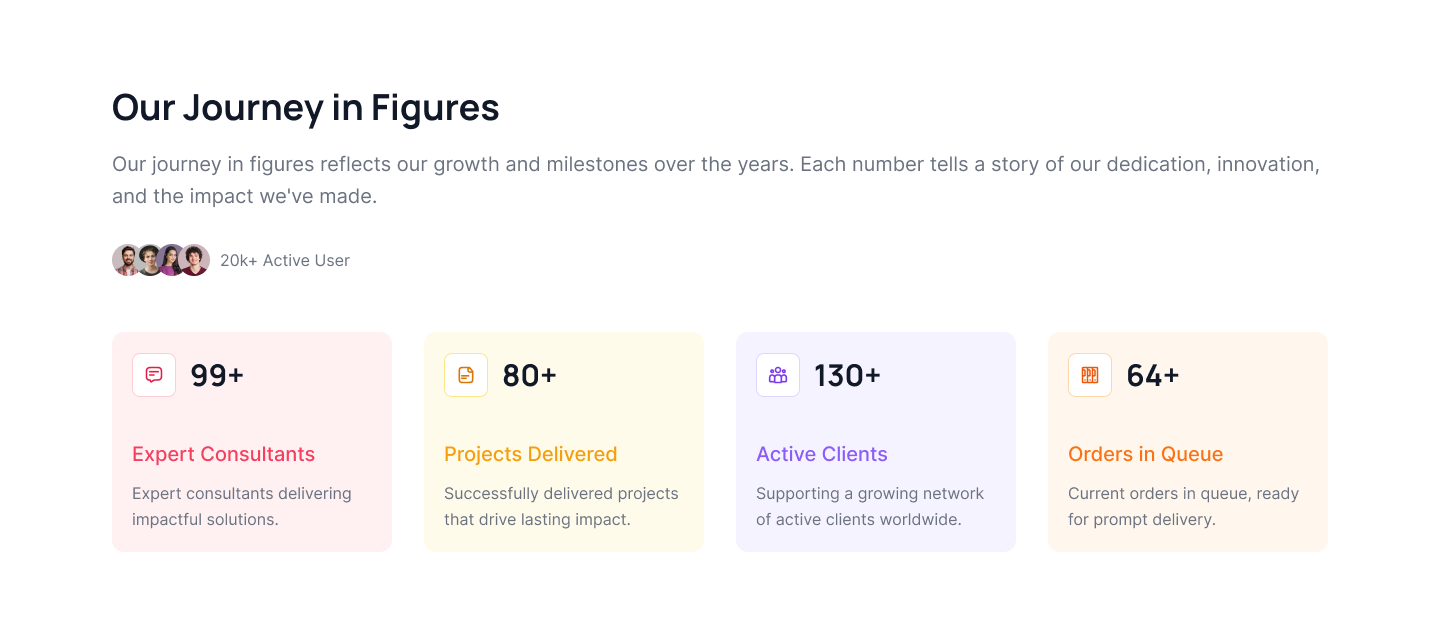Select the "Projects Delivered" title

click(x=530, y=454)
